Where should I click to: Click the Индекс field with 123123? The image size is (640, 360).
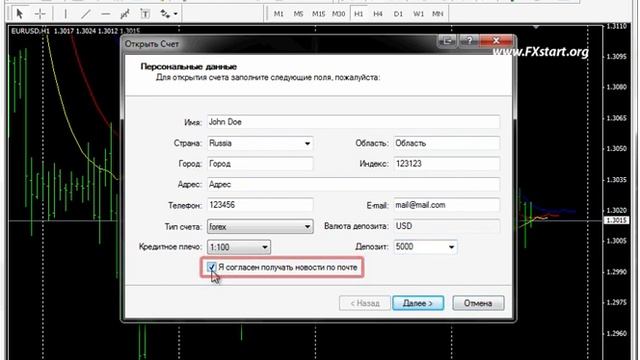point(447,164)
